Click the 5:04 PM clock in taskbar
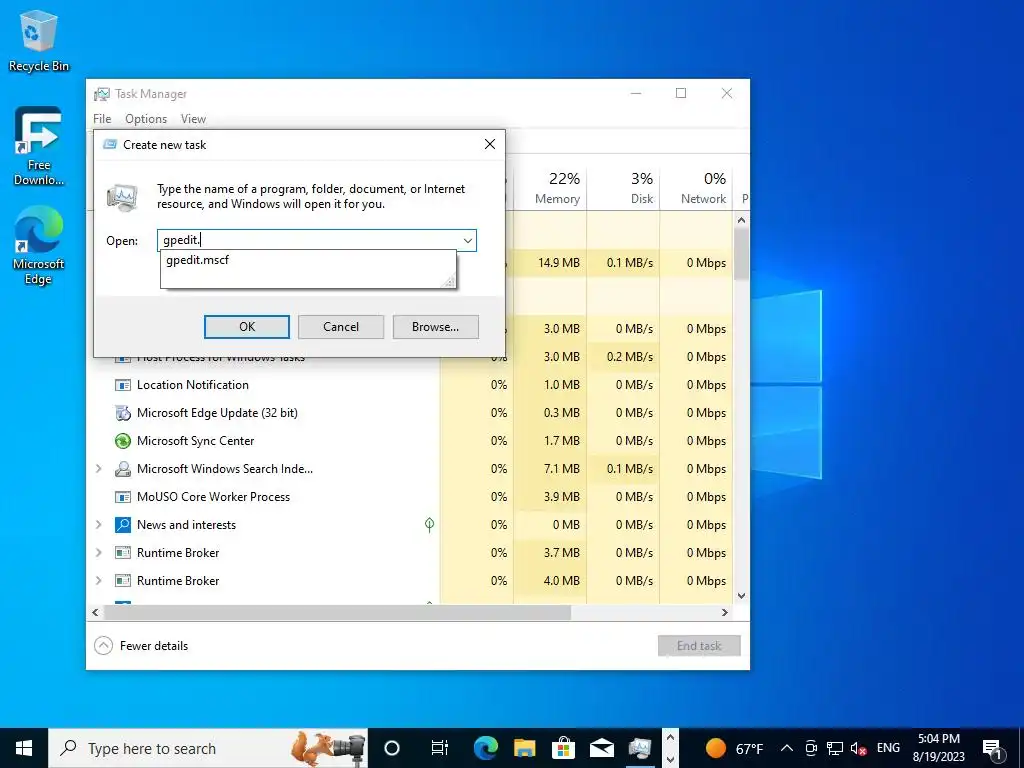This screenshot has width=1024, height=768. click(x=938, y=739)
